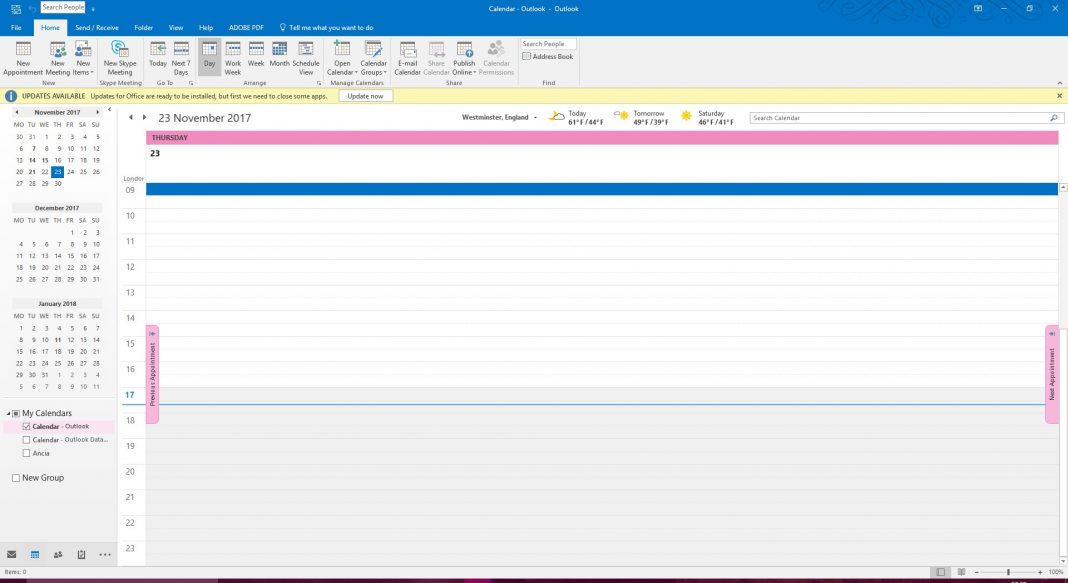
Task: Switch to Work Week view
Action: pyautogui.click(x=233, y=58)
